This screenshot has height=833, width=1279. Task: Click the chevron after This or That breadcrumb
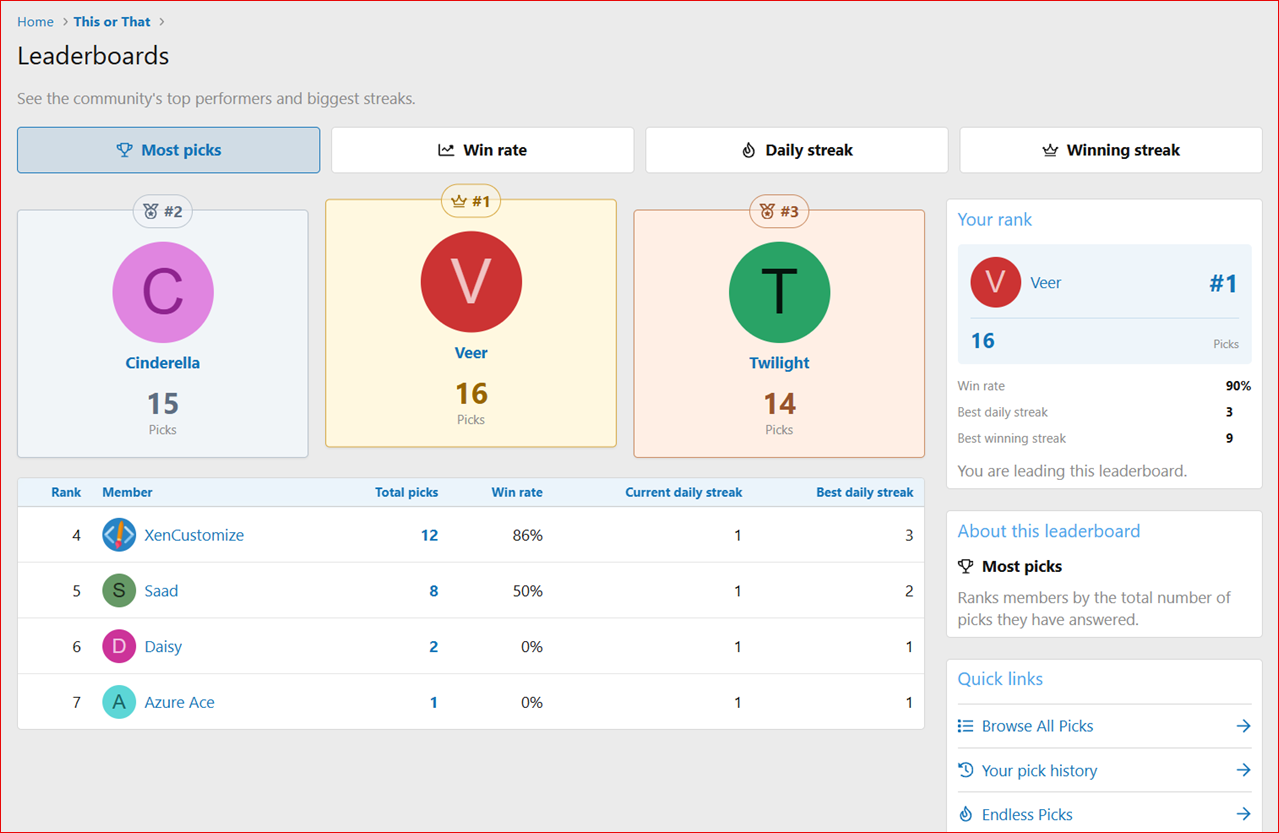tap(162, 21)
